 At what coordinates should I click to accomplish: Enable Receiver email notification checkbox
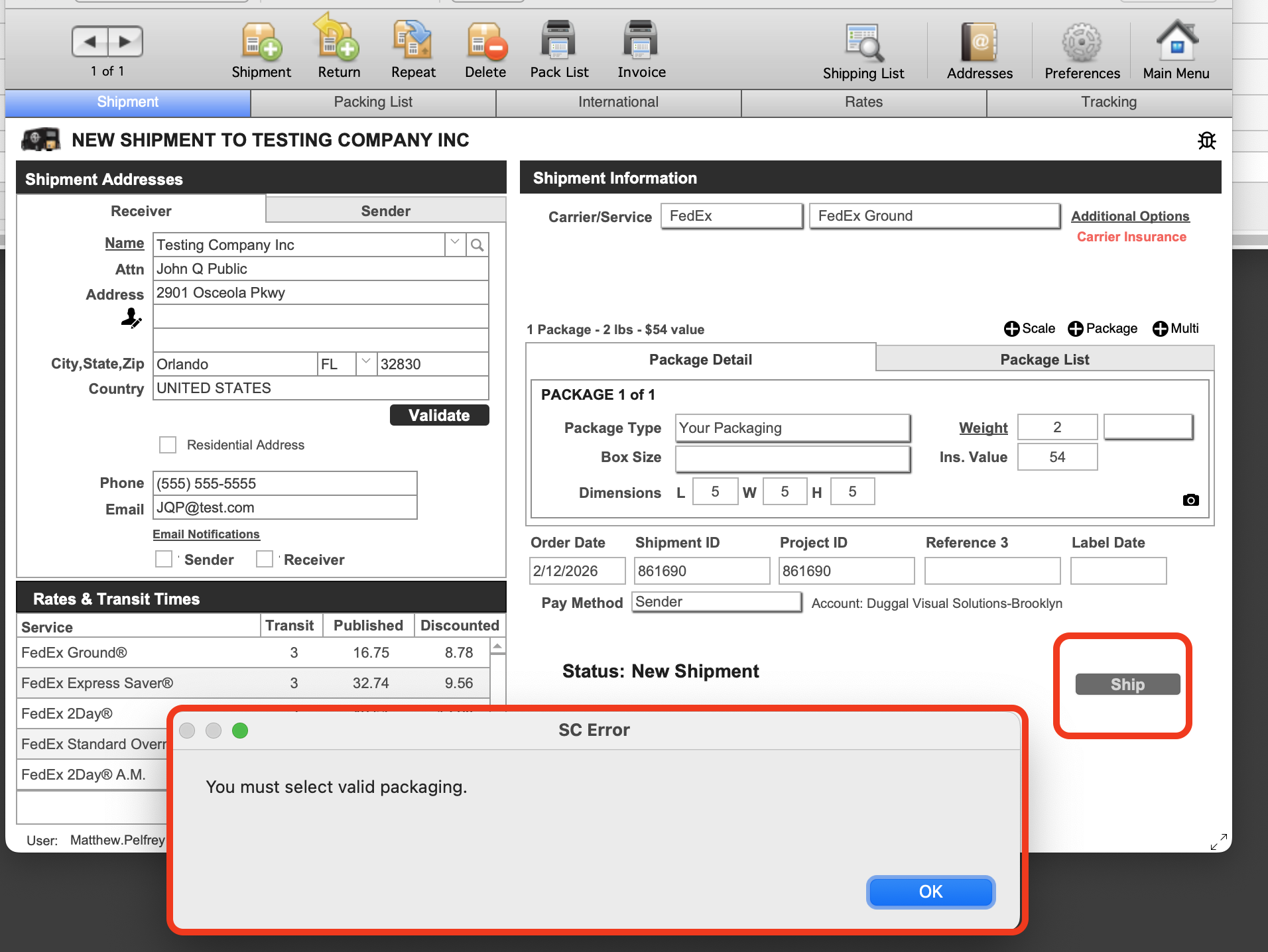pyautogui.click(x=265, y=559)
